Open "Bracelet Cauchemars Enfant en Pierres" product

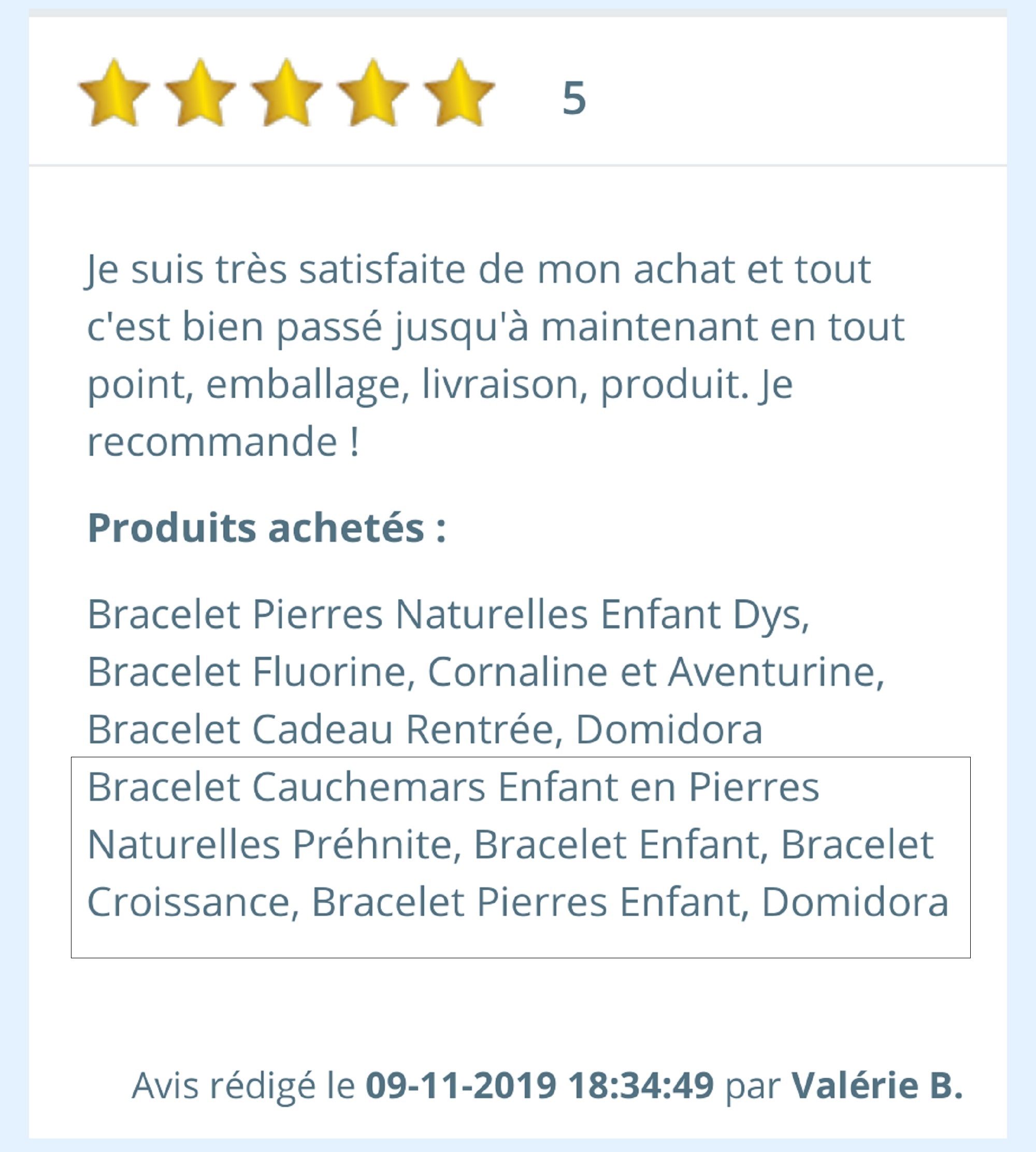tap(453, 787)
